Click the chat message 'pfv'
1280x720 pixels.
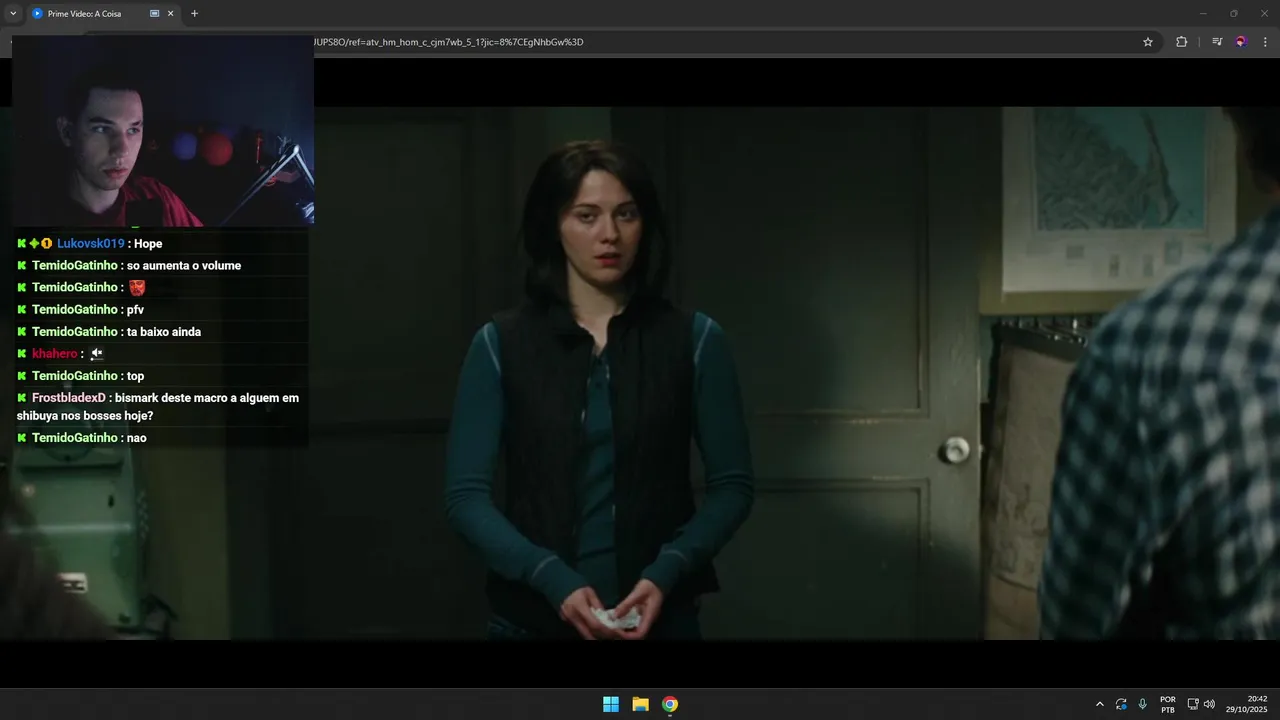click(135, 310)
